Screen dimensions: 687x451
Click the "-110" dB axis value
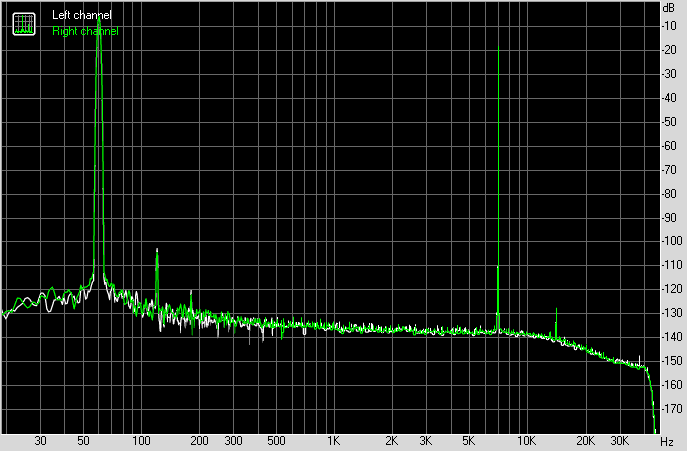click(672, 265)
